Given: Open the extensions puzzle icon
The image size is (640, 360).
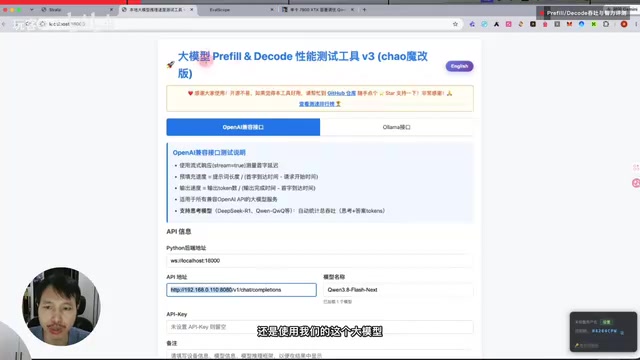Looking at the screenshot, I should pos(606,24).
